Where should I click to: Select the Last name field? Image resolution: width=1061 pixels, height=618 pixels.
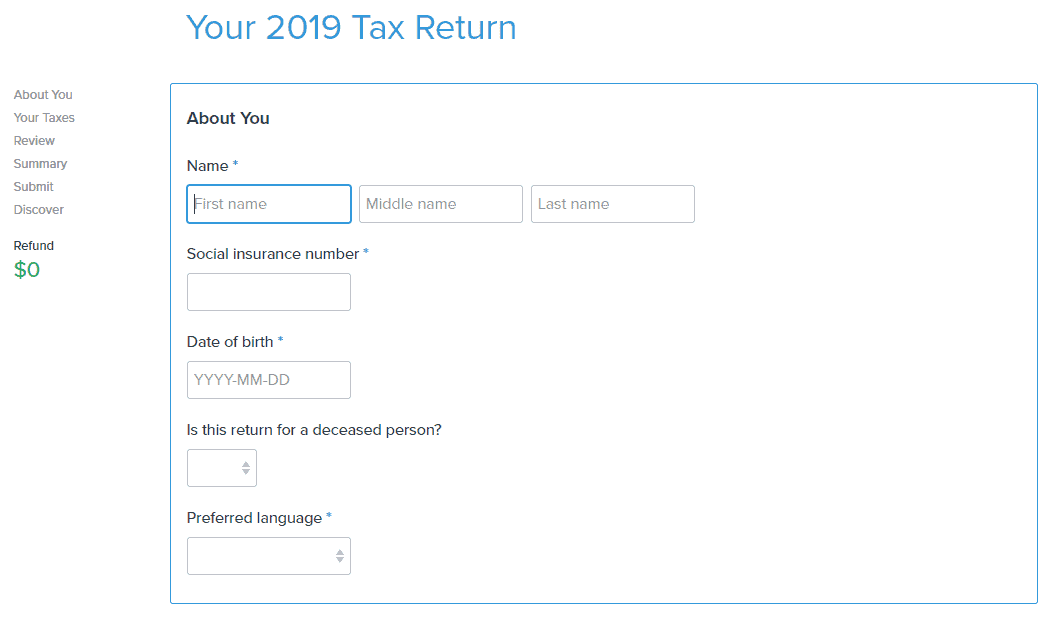click(x=612, y=204)
